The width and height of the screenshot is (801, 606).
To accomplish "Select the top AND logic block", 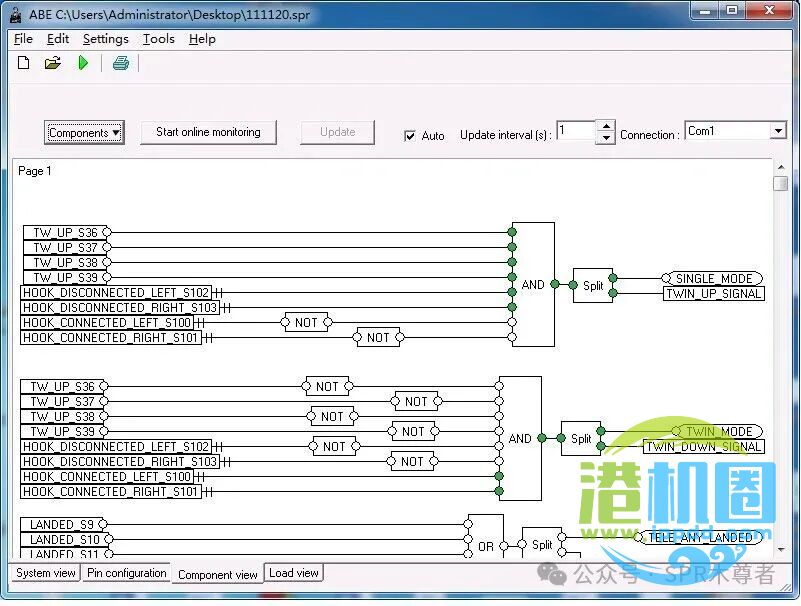I will coord(533,284).
